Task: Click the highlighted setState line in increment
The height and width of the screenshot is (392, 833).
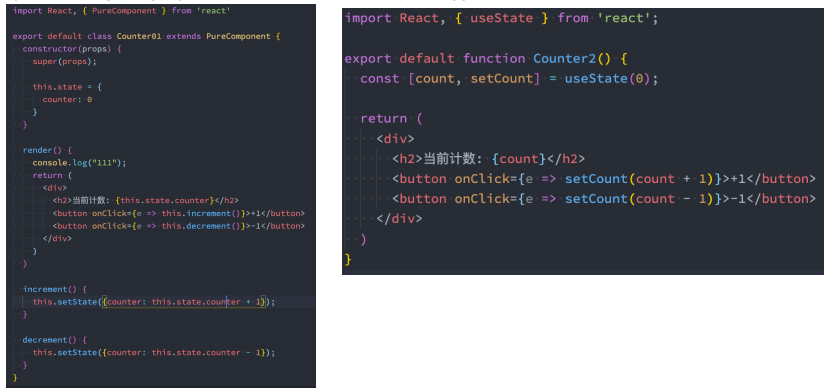Action: click(154, 302)
